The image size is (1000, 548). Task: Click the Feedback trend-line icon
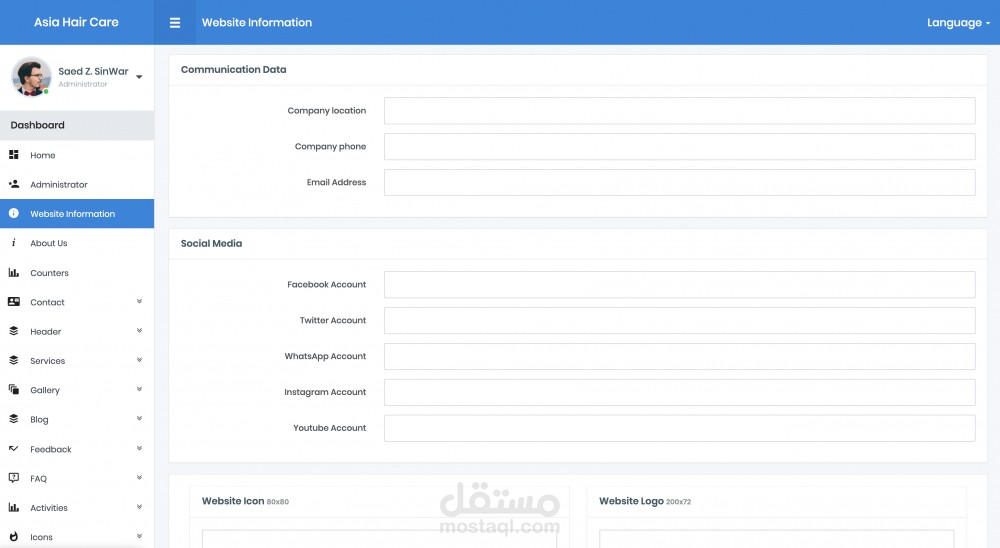[x=13, y=448]
